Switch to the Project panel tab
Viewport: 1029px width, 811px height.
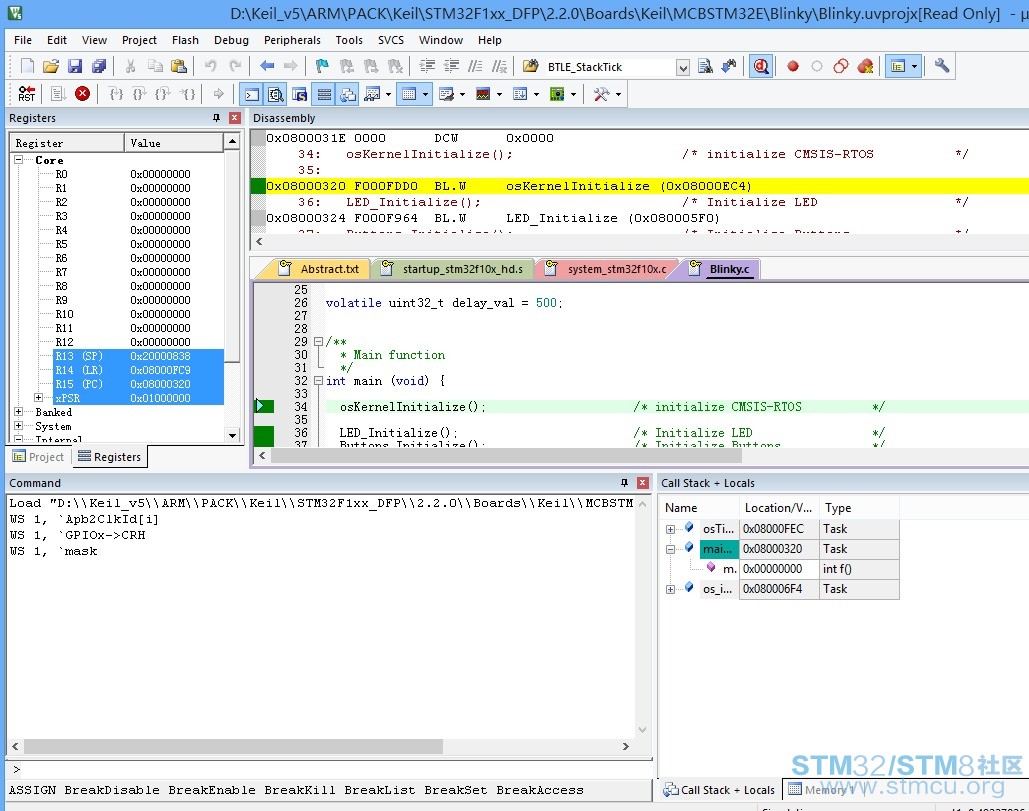(x=39, y=457)
